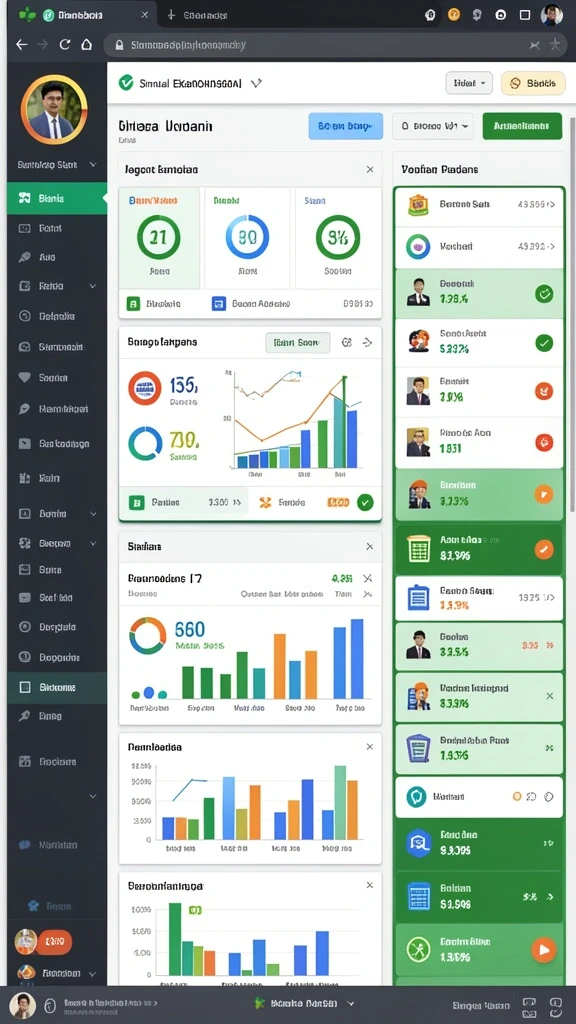Expand the chevron at the sidebar's very bottom
The height and width of the screenshot is (1024, 576).
93,974
